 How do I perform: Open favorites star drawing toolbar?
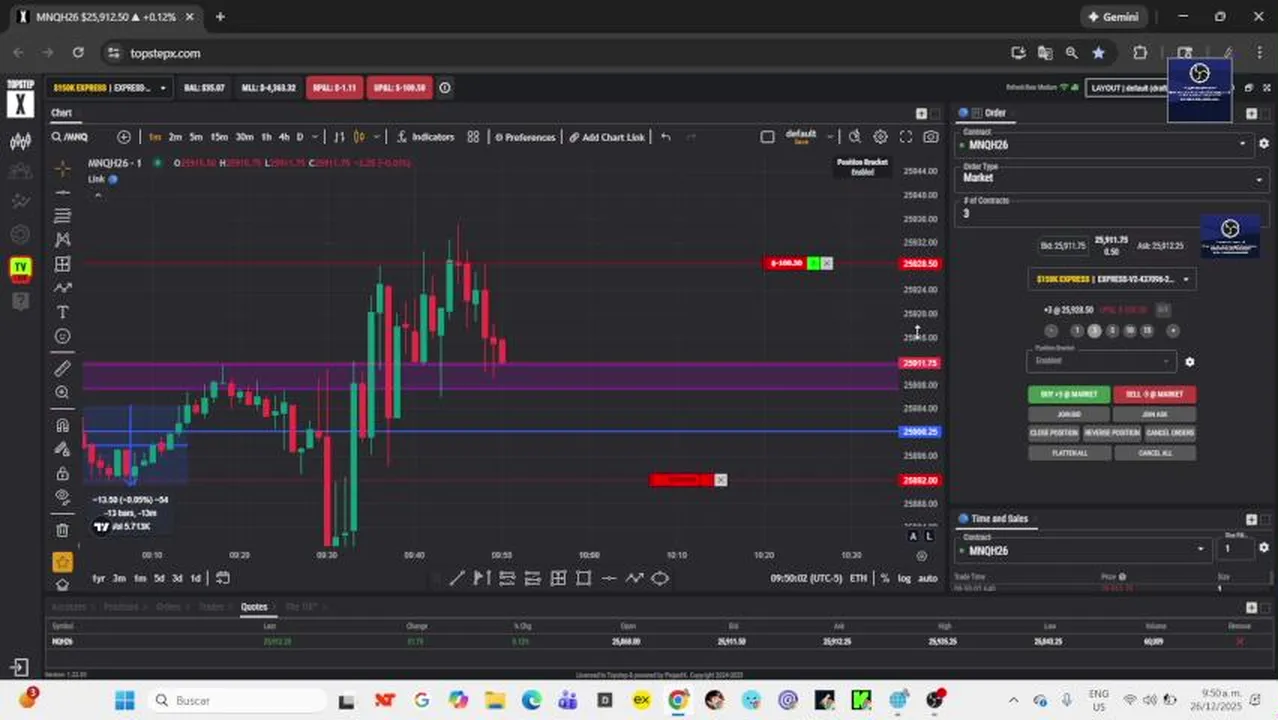[x=62, y=562]
